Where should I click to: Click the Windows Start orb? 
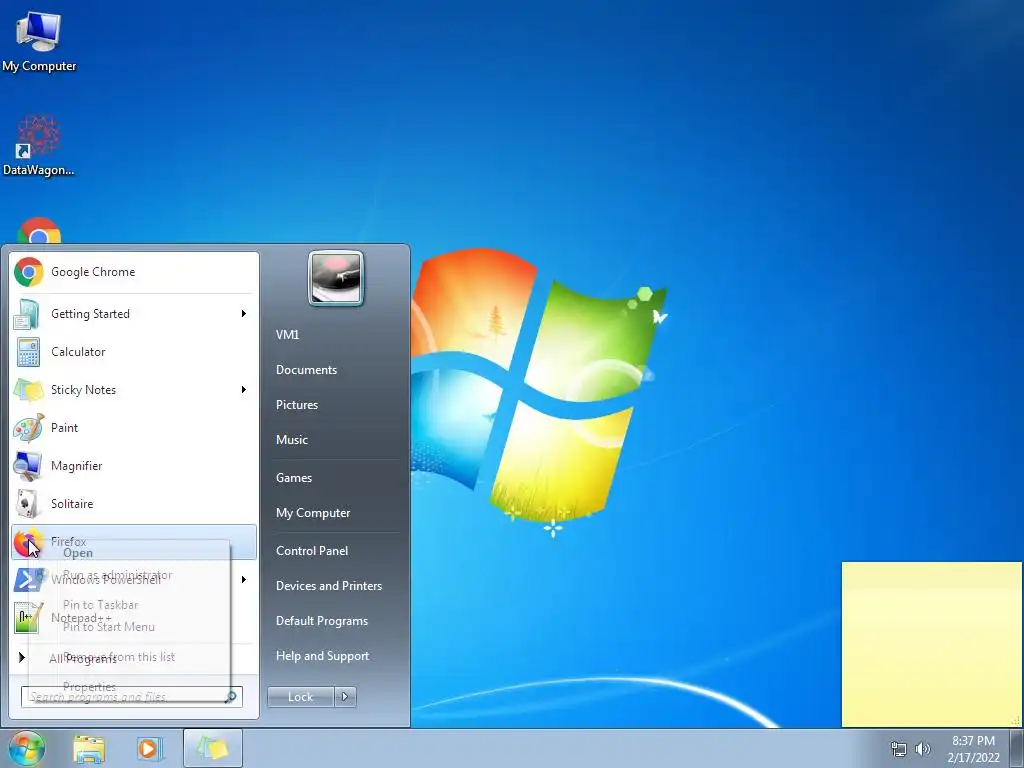pyautogui.click(x=26, y=748)
